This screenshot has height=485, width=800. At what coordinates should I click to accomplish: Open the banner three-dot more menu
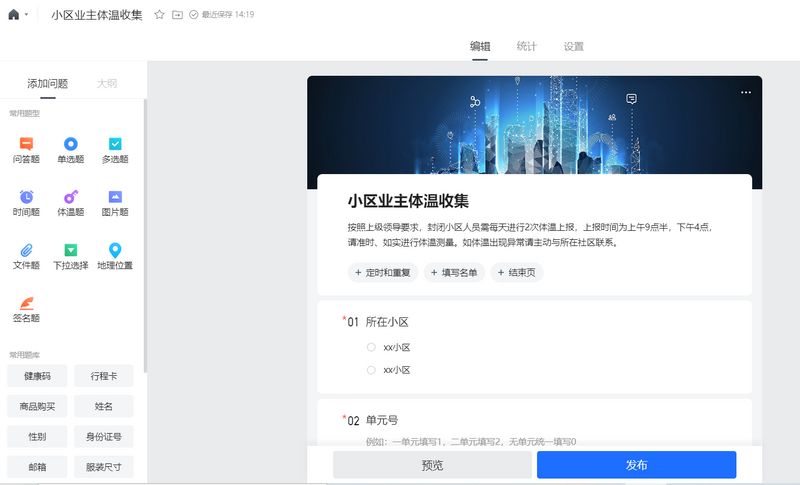(x=745, y=92)
